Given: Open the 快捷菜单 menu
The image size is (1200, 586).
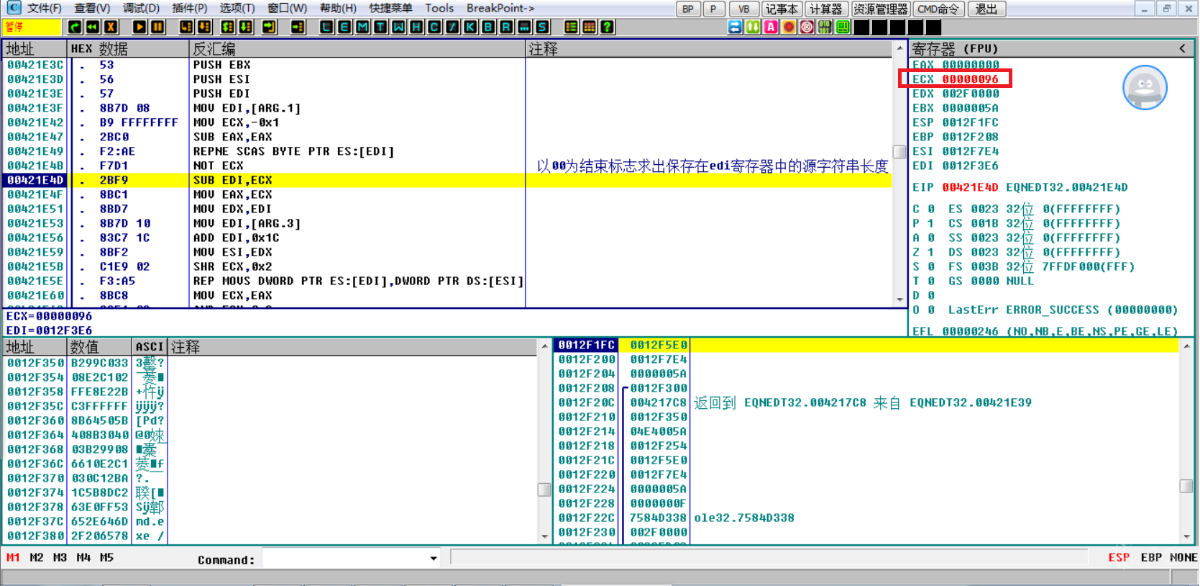Looking at the screenshot, I should tap(390, 8).
